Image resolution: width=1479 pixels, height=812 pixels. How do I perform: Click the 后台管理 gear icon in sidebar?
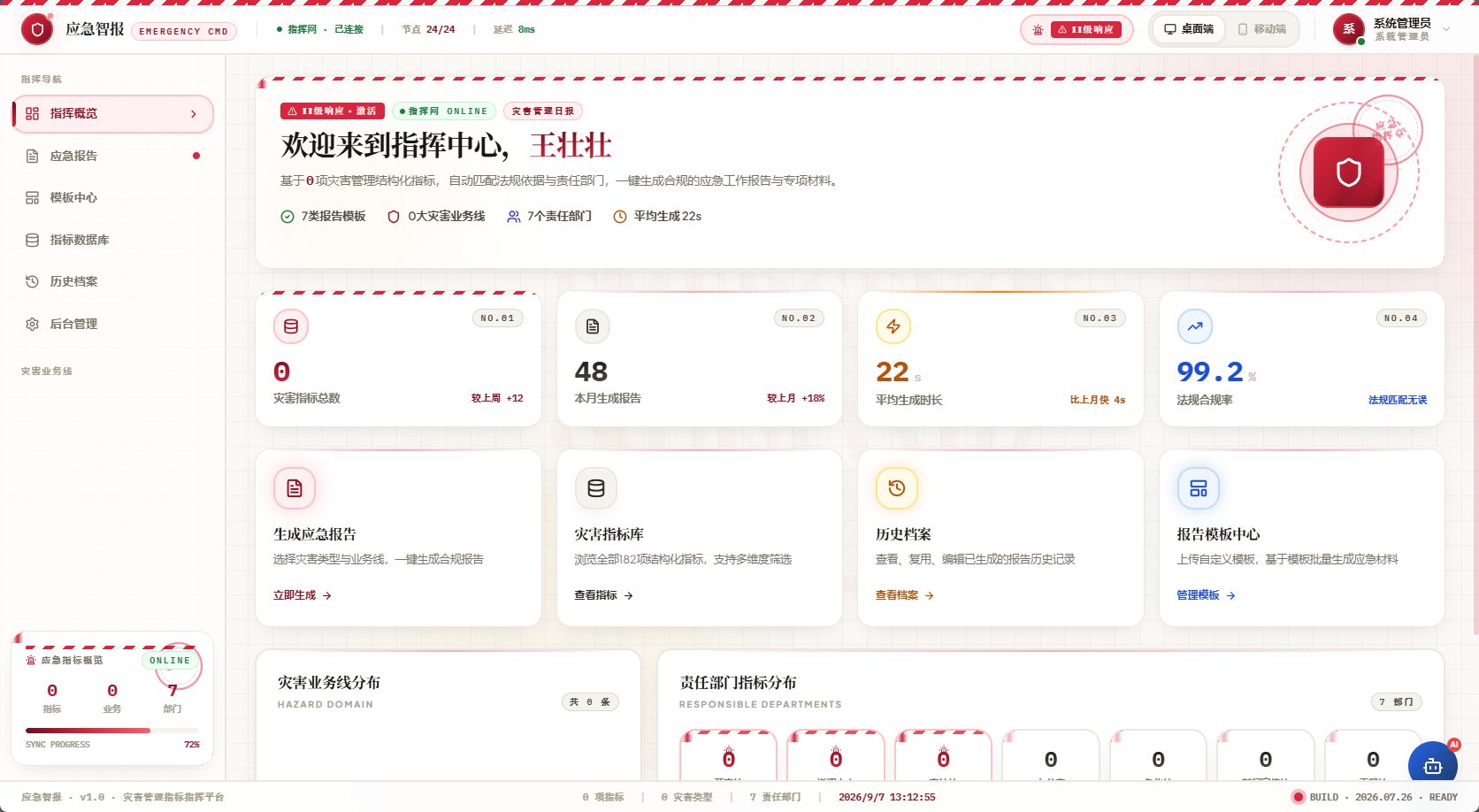coord(32,324)
